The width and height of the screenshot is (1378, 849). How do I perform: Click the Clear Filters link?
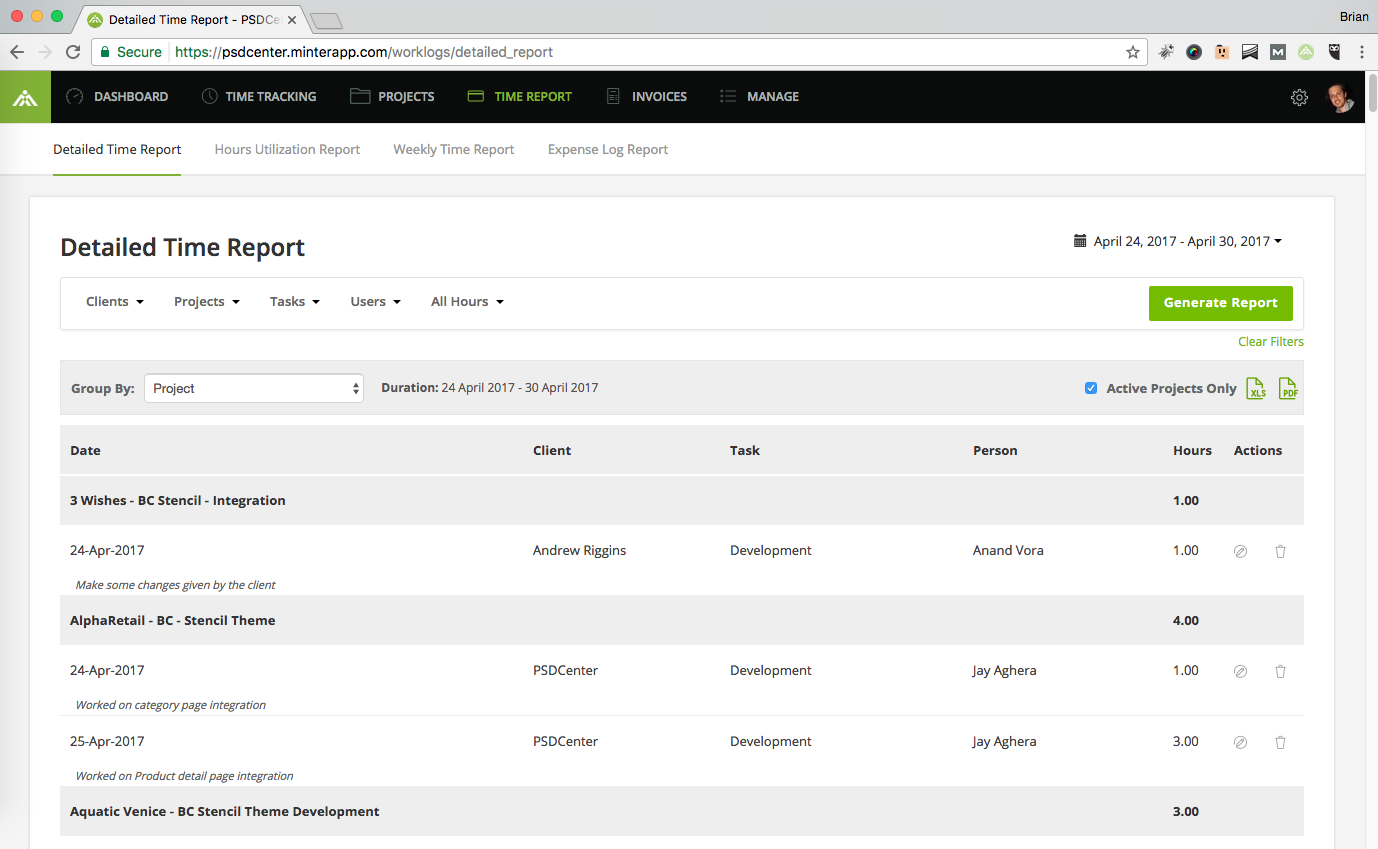click(1270, 342)
